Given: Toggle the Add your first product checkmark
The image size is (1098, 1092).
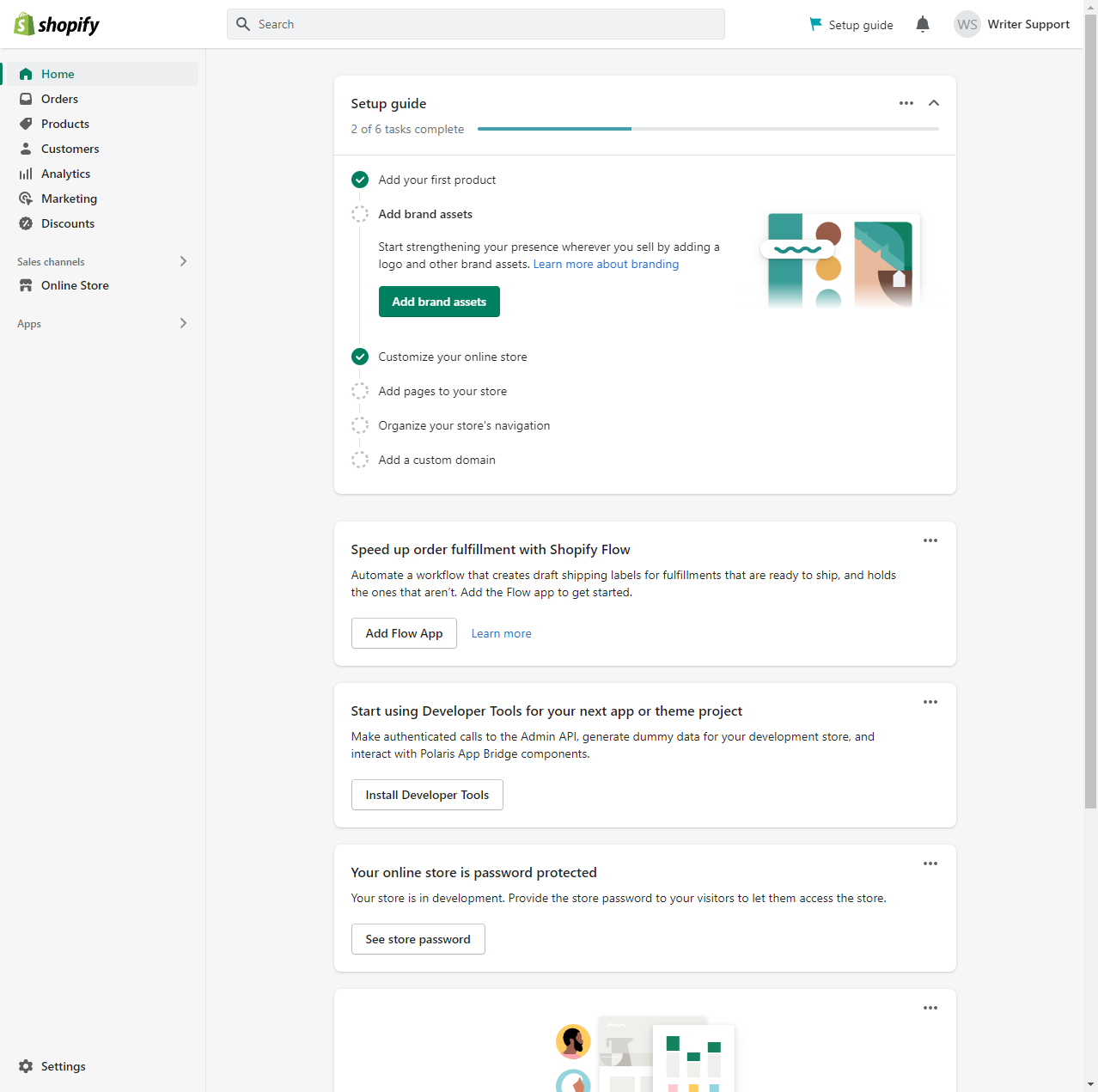Looking at the screenshot, I should 360,180.
